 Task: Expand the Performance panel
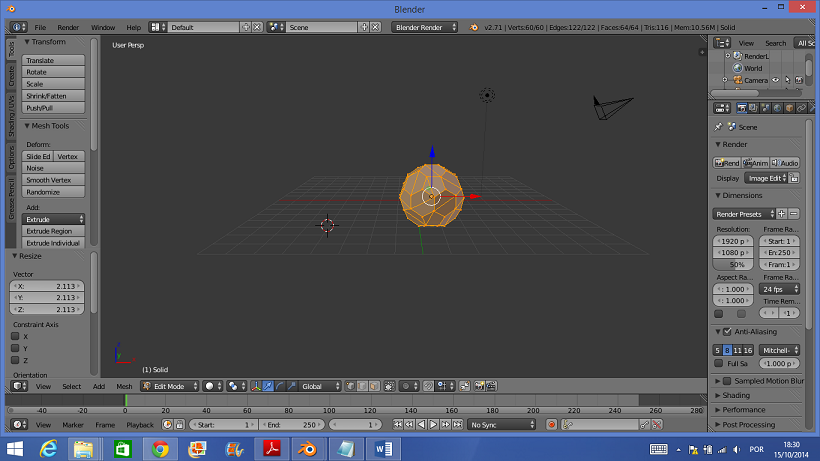pyautogui.click(x=743, y=410)
